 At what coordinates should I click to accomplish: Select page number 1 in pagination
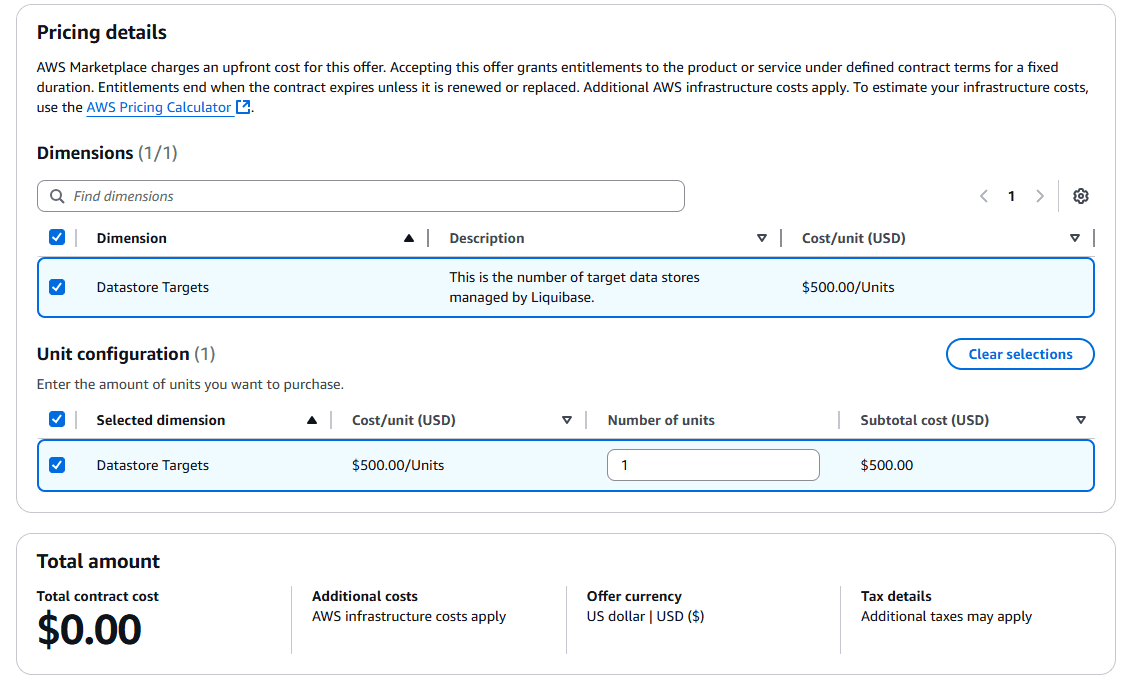(1011, 196)
